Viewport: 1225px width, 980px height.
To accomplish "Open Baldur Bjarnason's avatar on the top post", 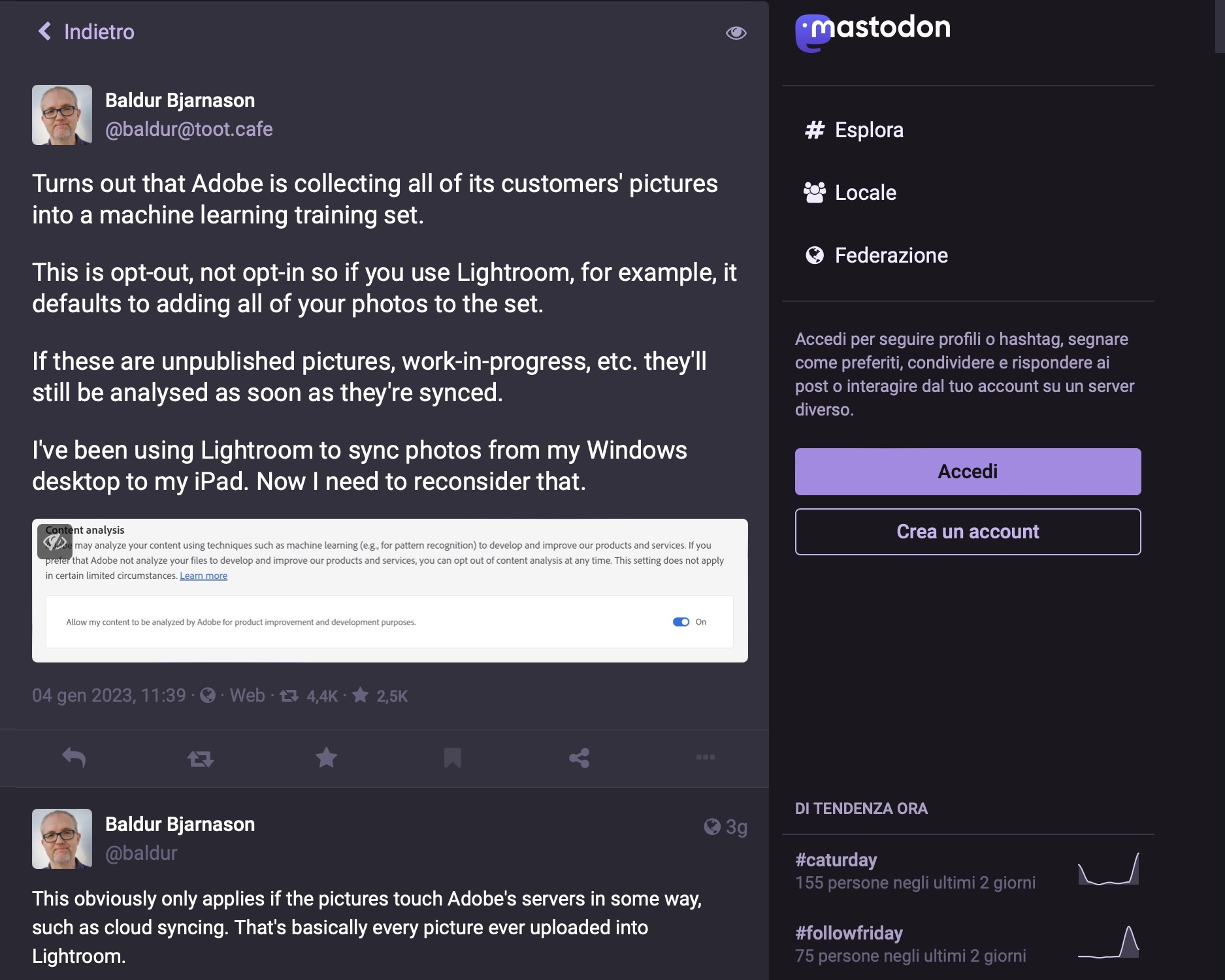I will tap(62, 115).
